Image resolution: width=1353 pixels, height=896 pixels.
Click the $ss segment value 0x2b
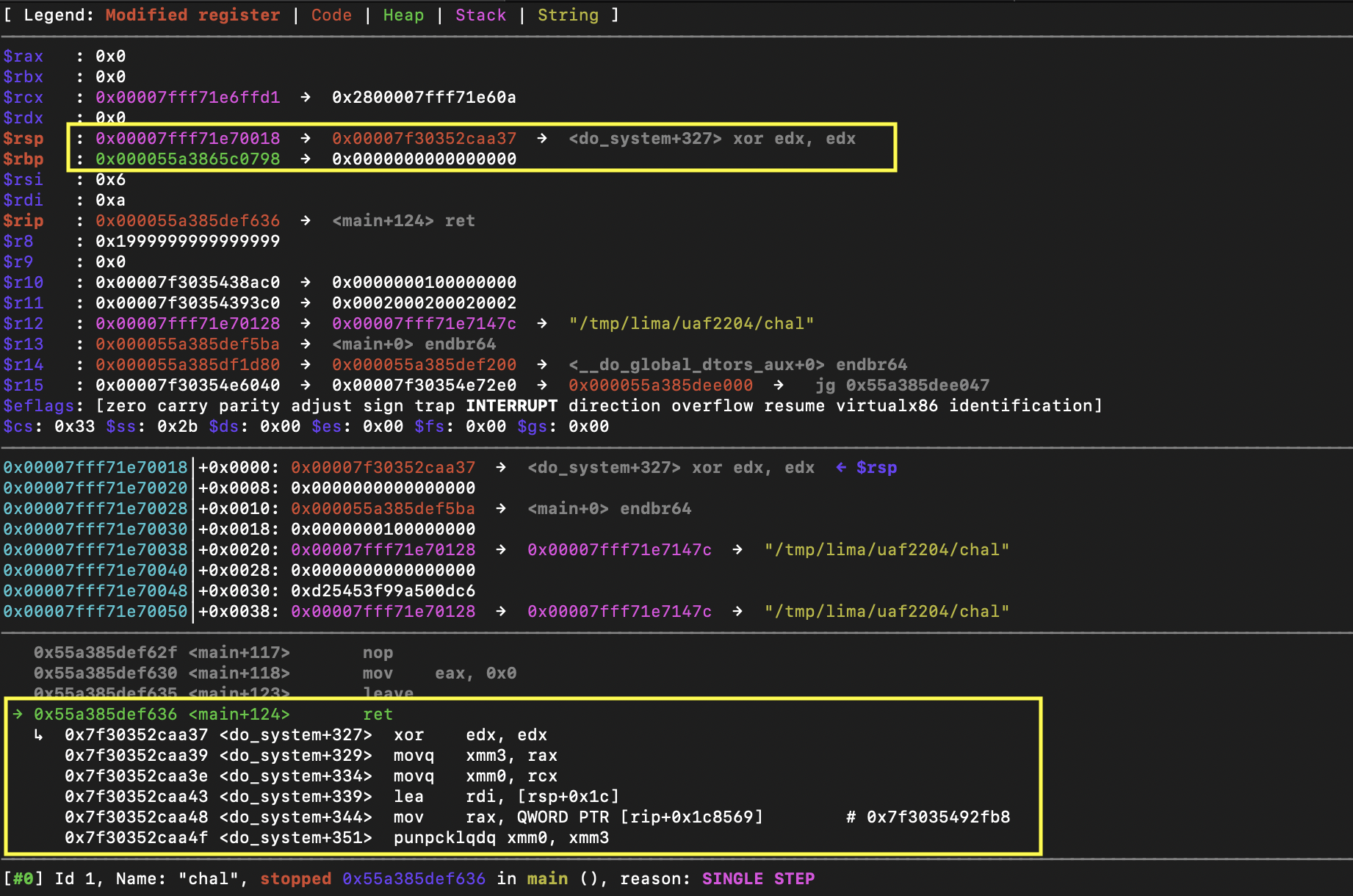click(177, 427)
